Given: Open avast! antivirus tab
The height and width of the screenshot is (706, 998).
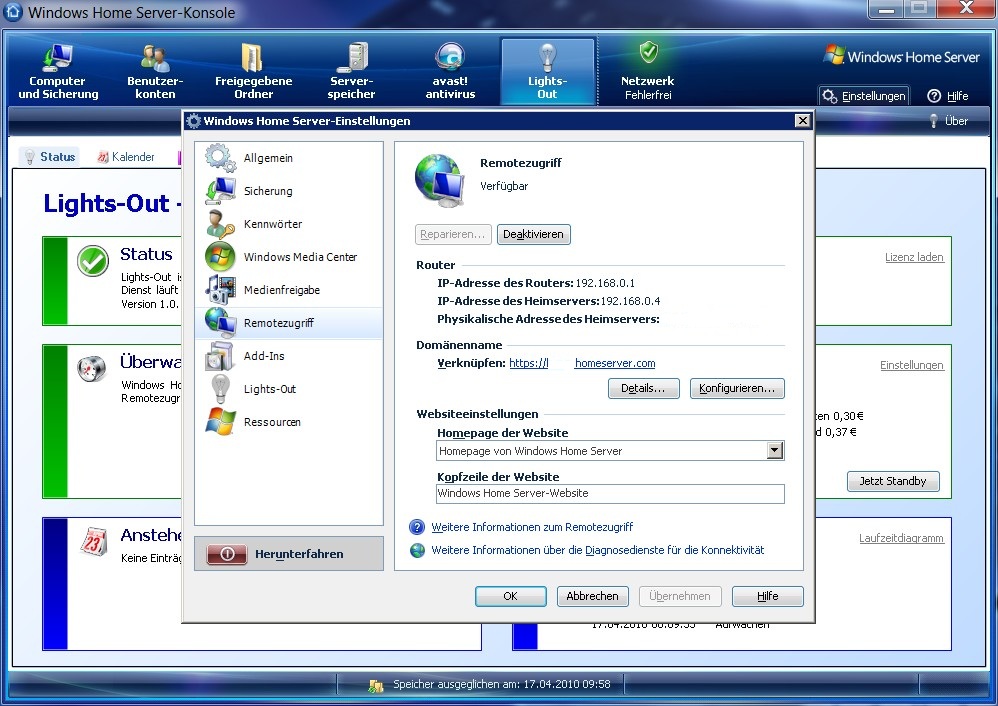Looking at the screenshot, I should 450,71.
